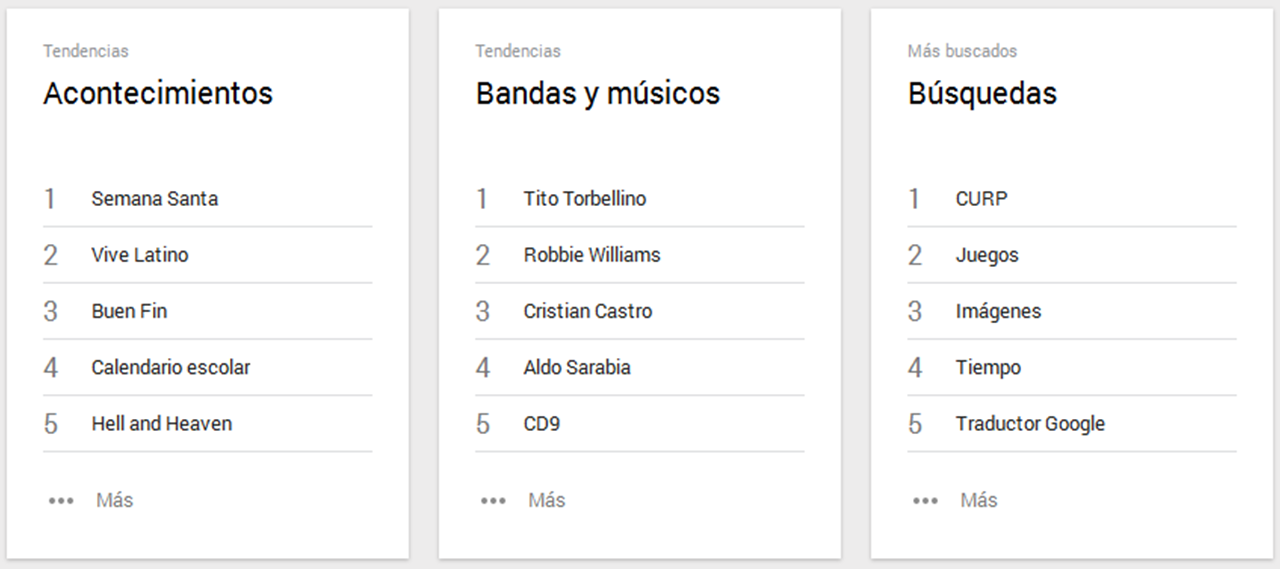Click Traductor Google search entry
This screenshot has width=1280, height=569.
[1029, 424]
